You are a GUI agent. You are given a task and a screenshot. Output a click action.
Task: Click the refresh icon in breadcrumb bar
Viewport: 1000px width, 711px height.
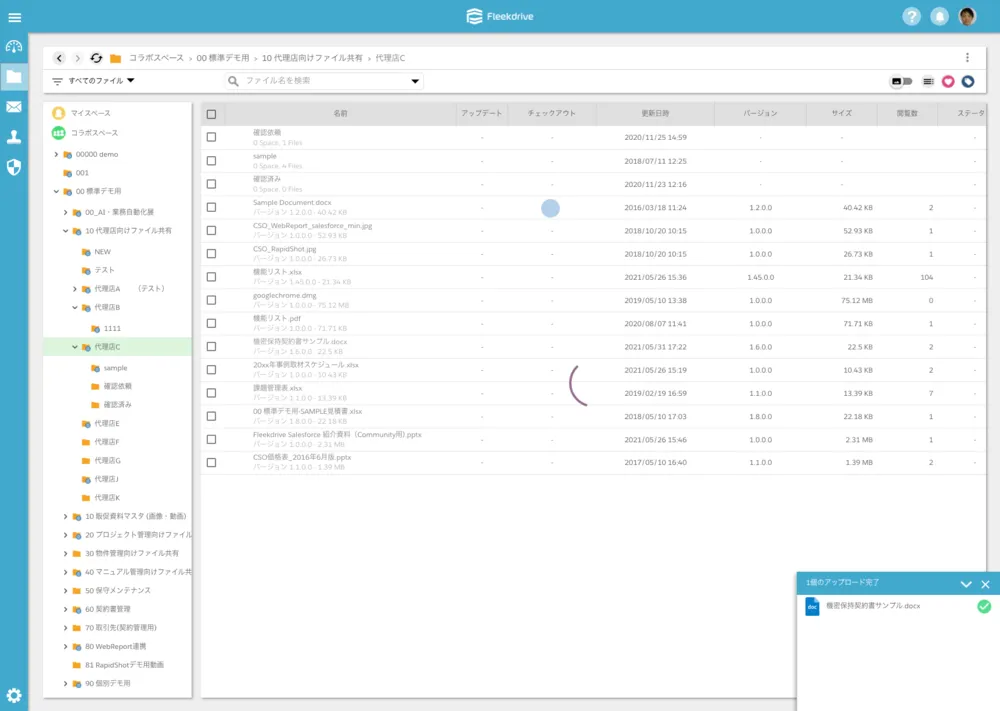96,58
